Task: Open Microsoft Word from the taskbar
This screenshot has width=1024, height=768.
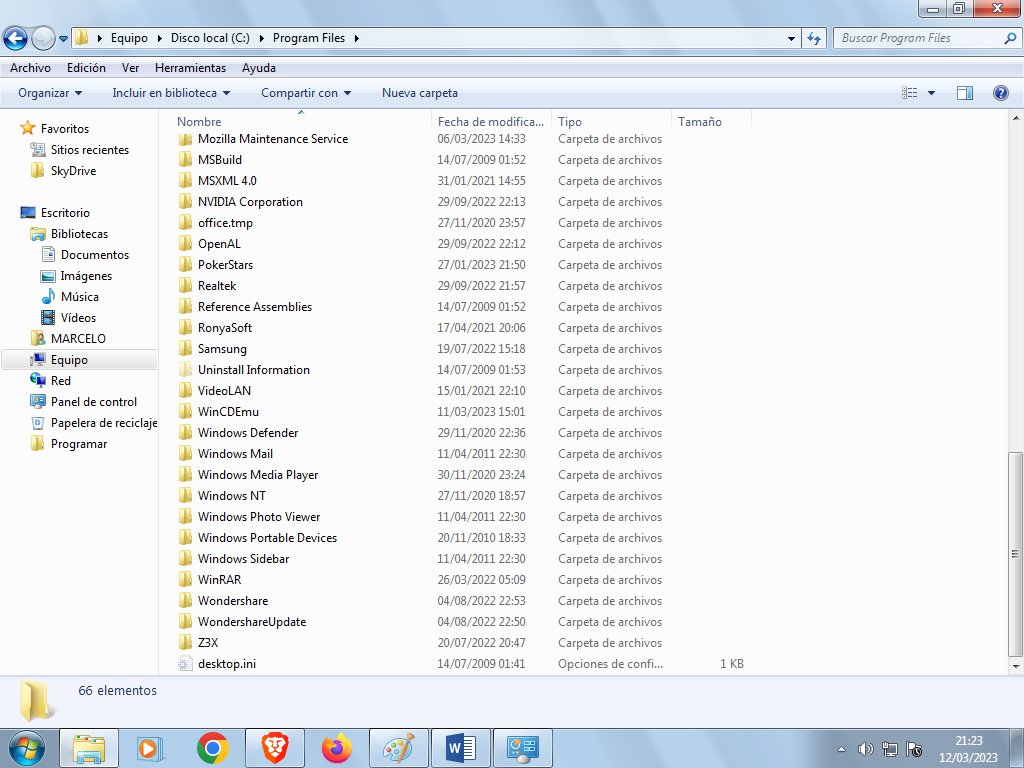Action: [460, 748]
